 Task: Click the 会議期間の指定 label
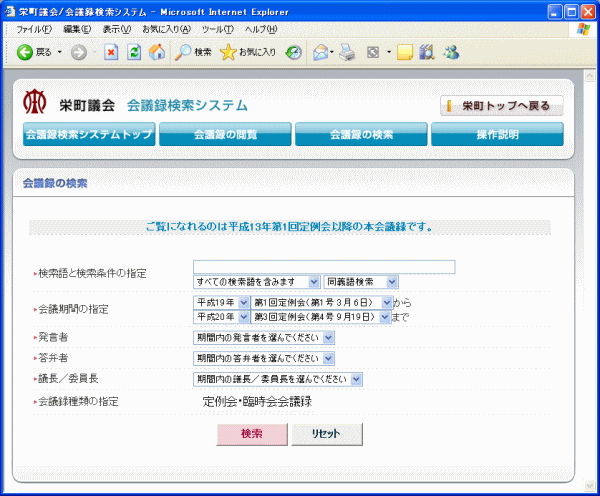73,309
